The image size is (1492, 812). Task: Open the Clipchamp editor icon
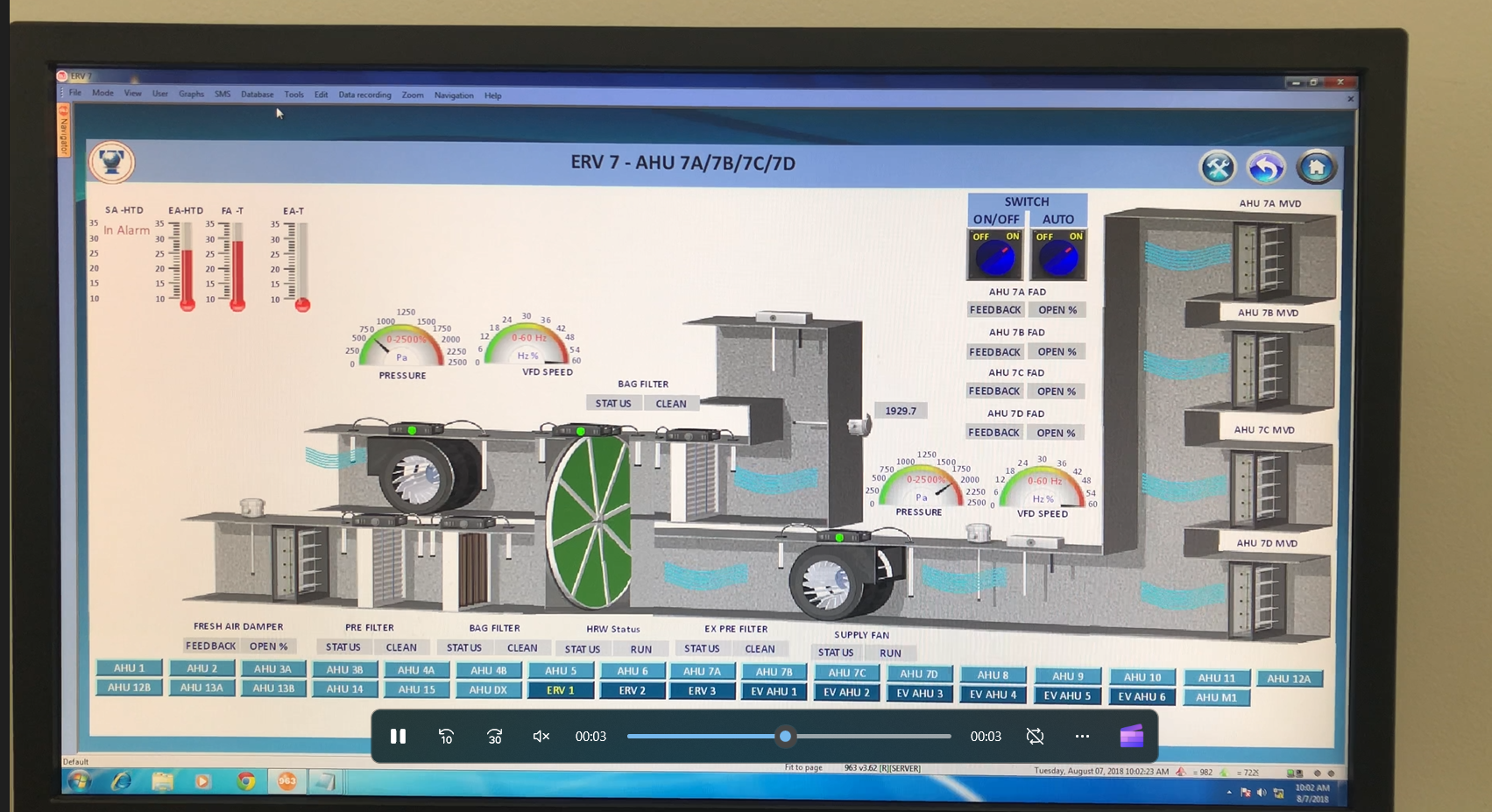click(1131, 737)
